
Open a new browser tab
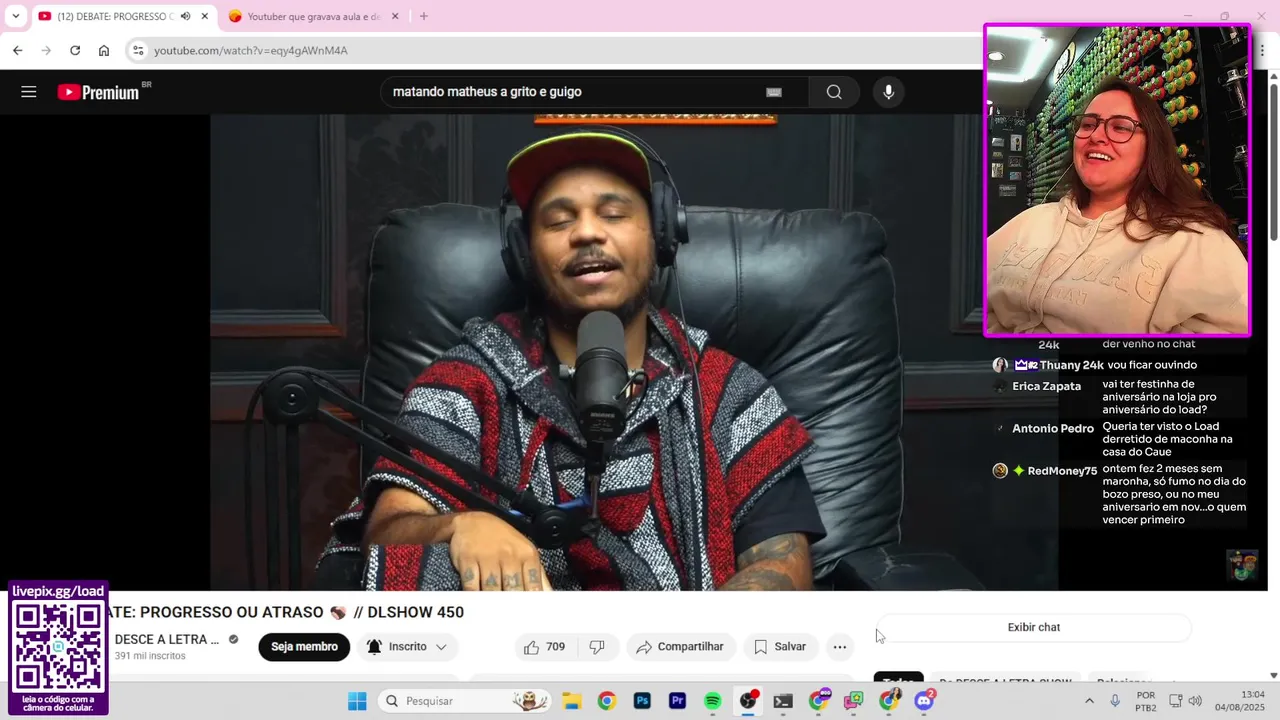[x=424, y=16]
